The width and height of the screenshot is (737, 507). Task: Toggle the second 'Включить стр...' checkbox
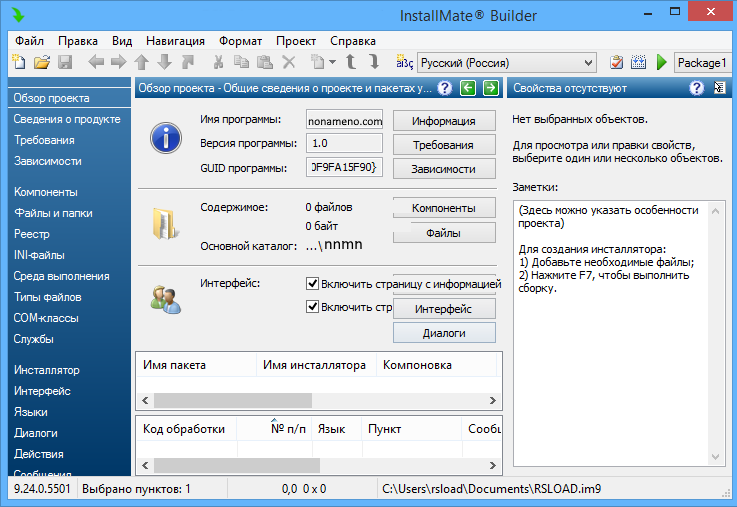312,306
